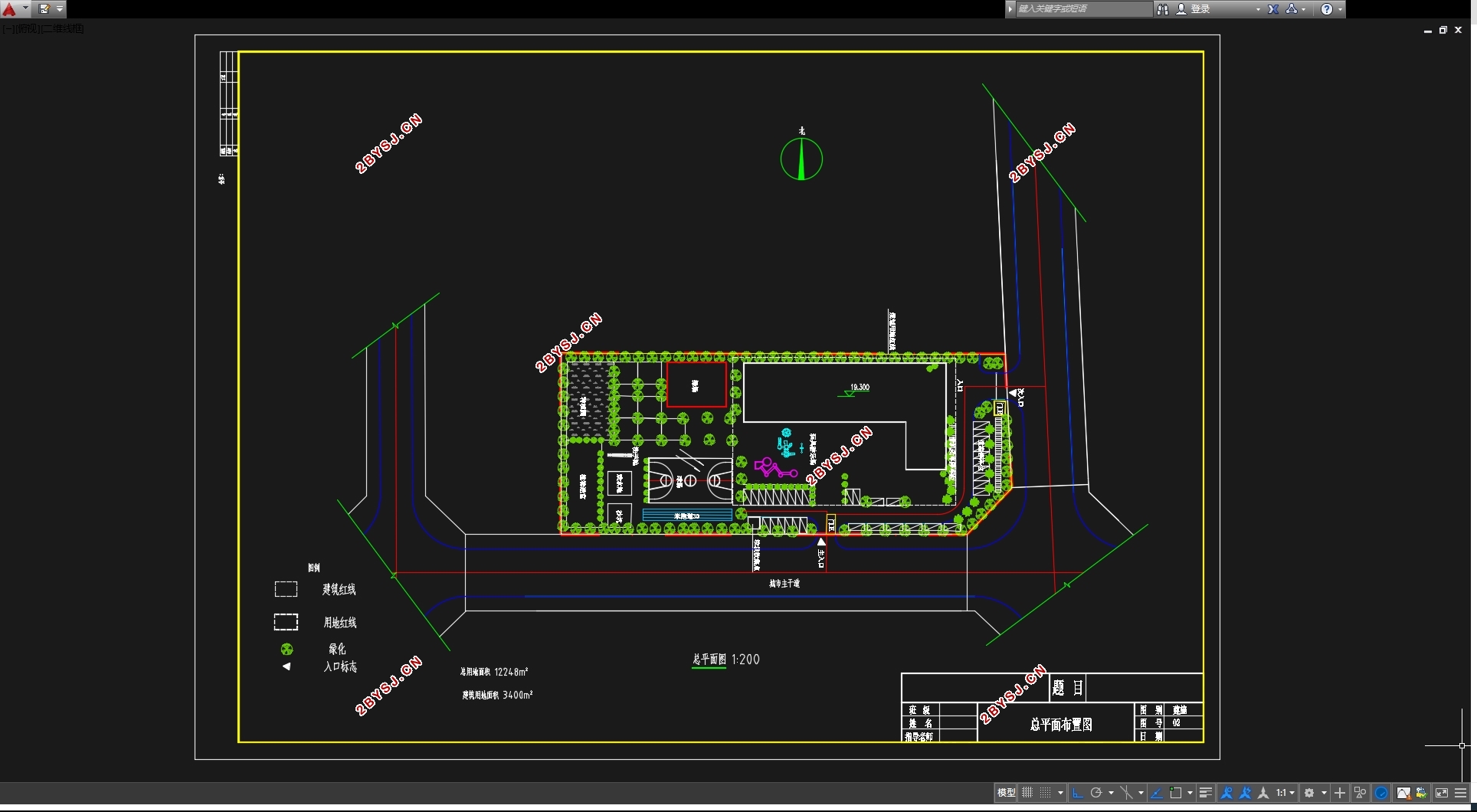Open the sign-in dropdown arrow

[x=1258, y=9]
